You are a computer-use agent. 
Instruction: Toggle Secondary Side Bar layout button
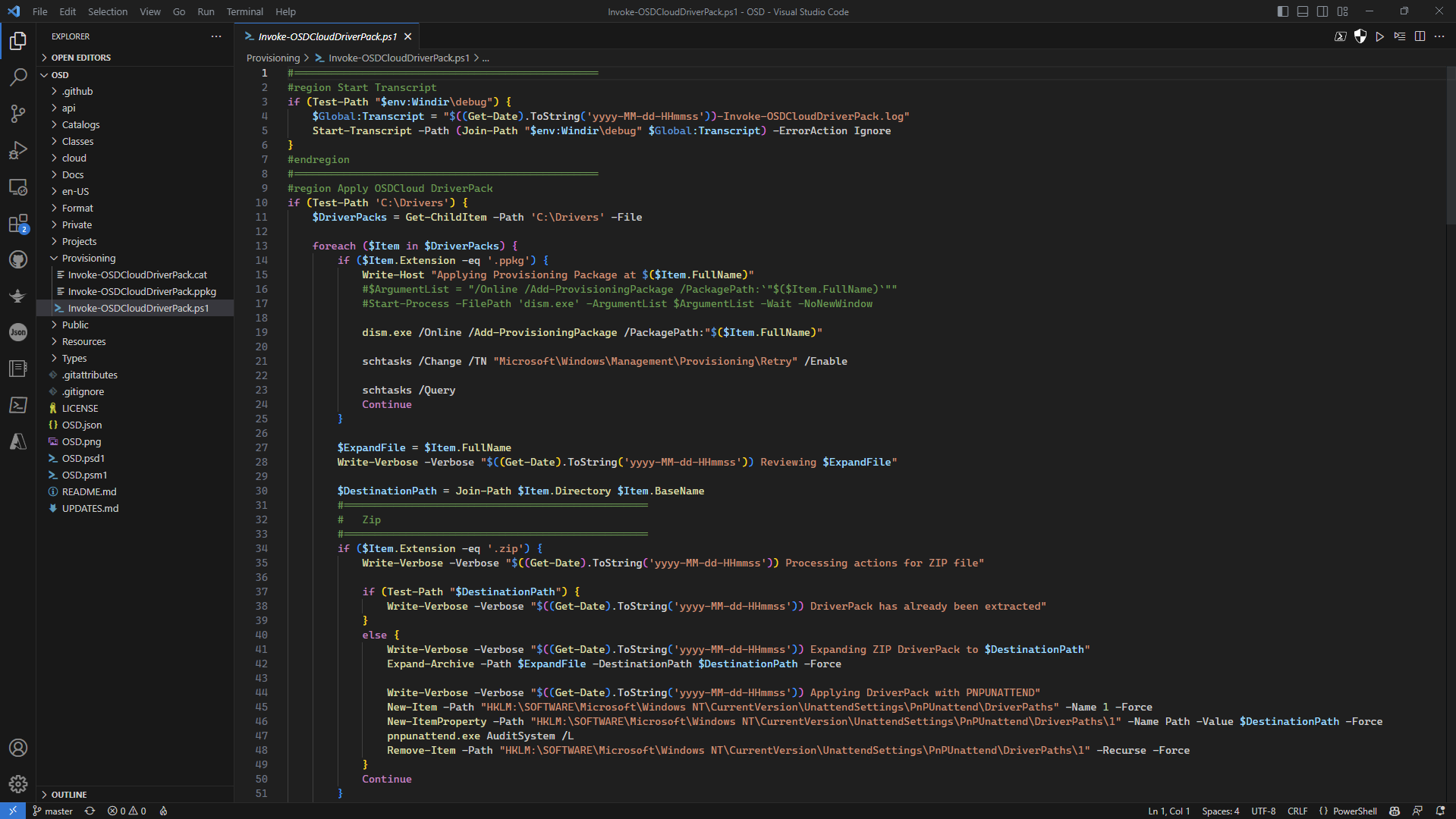point(1322,11)
